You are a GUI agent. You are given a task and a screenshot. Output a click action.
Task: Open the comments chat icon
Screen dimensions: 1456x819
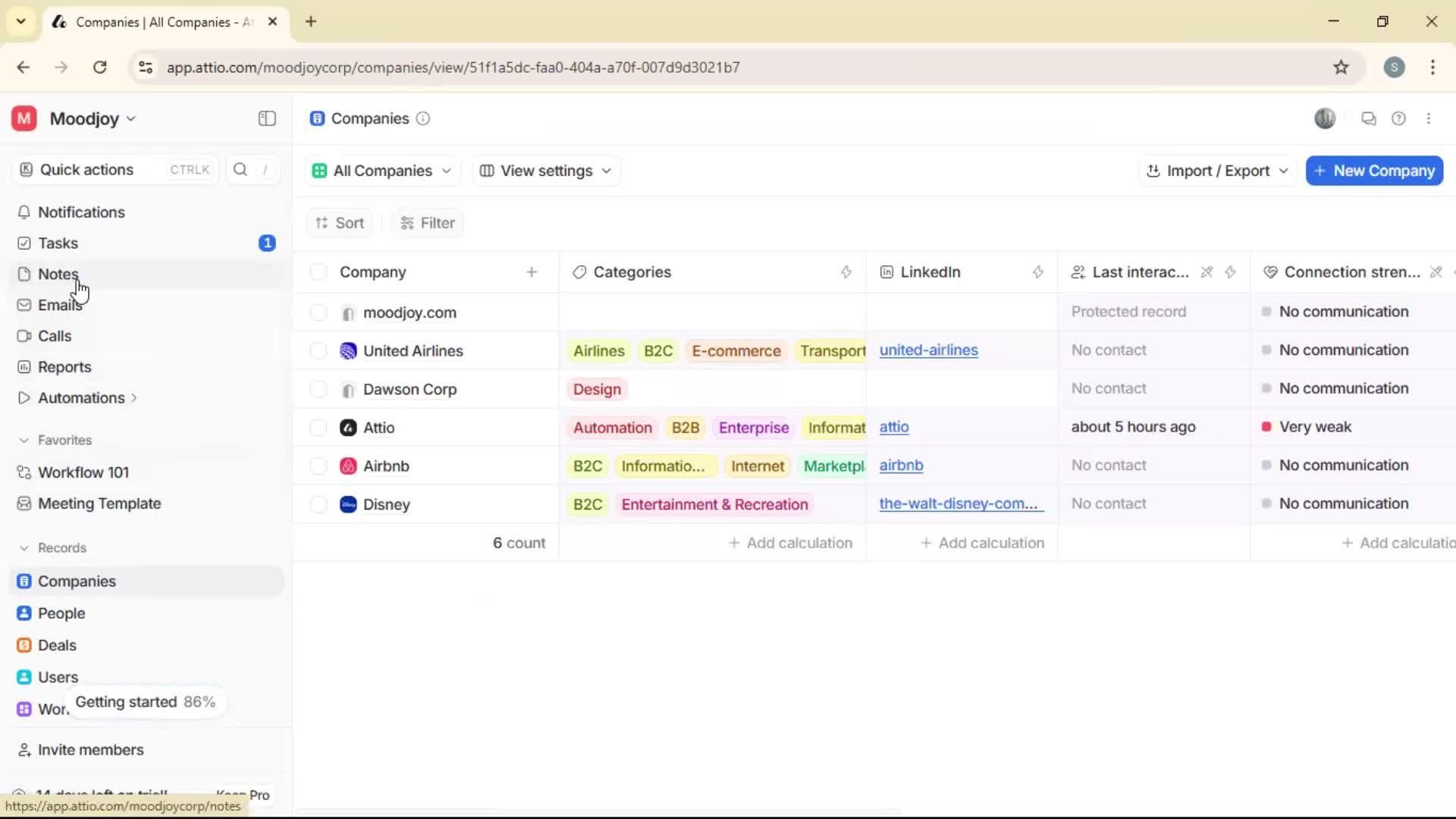(1368, 118)
